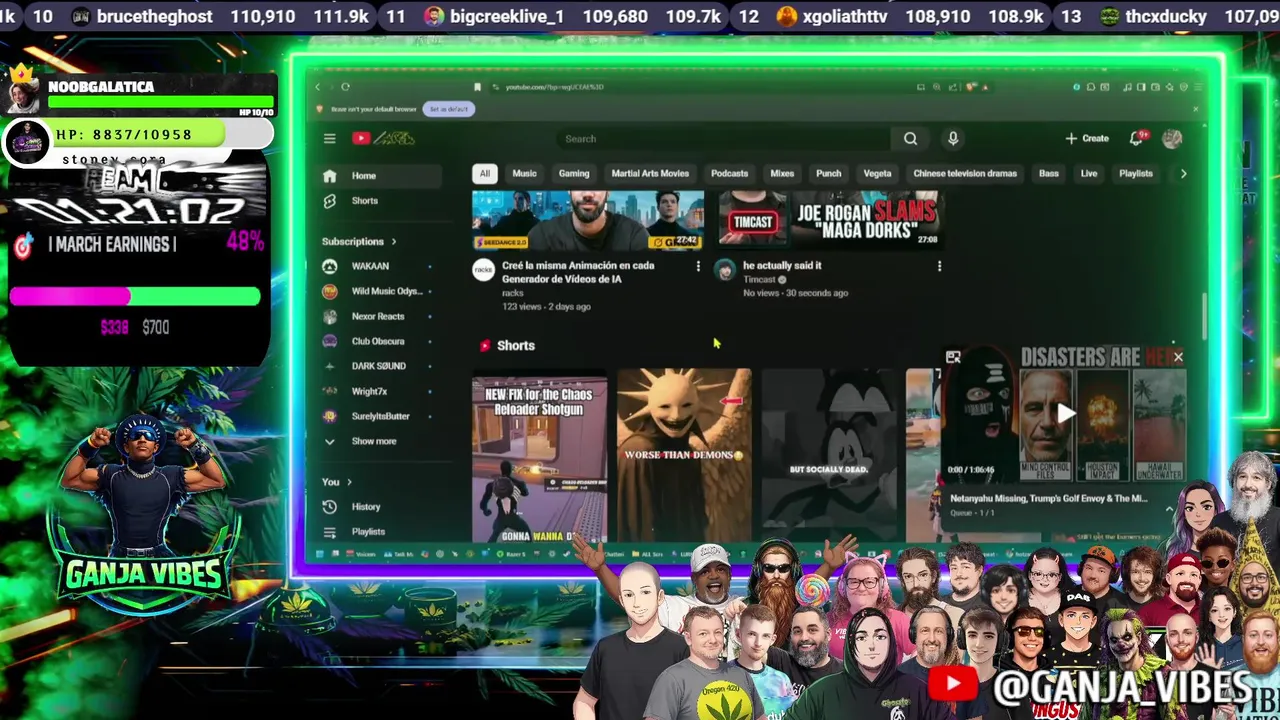This screenshot has height=720, width=1280.
Task: Expand the miniplayer to full view
Action: pyautogui.click(x=953, y=357)
